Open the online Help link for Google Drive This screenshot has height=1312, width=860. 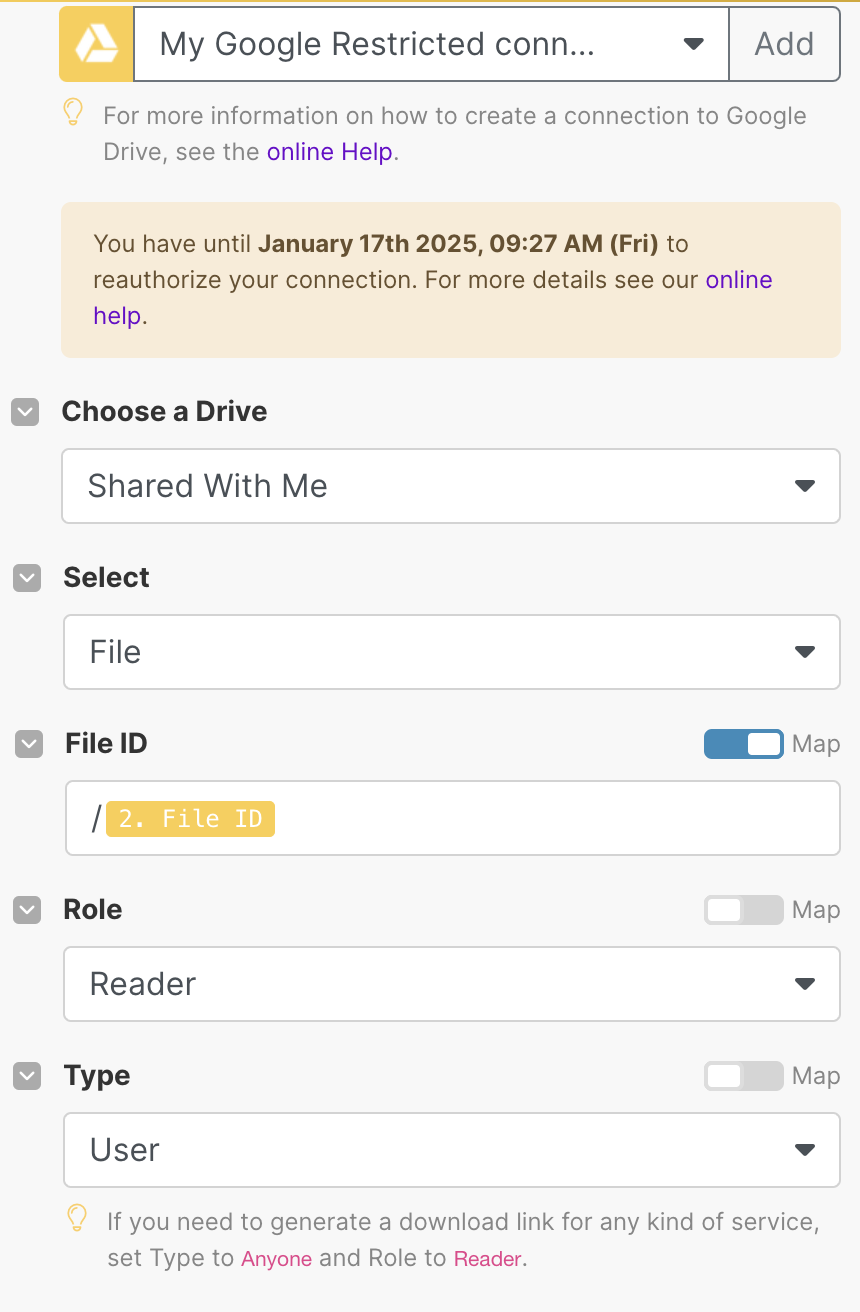tap(330, 153)
